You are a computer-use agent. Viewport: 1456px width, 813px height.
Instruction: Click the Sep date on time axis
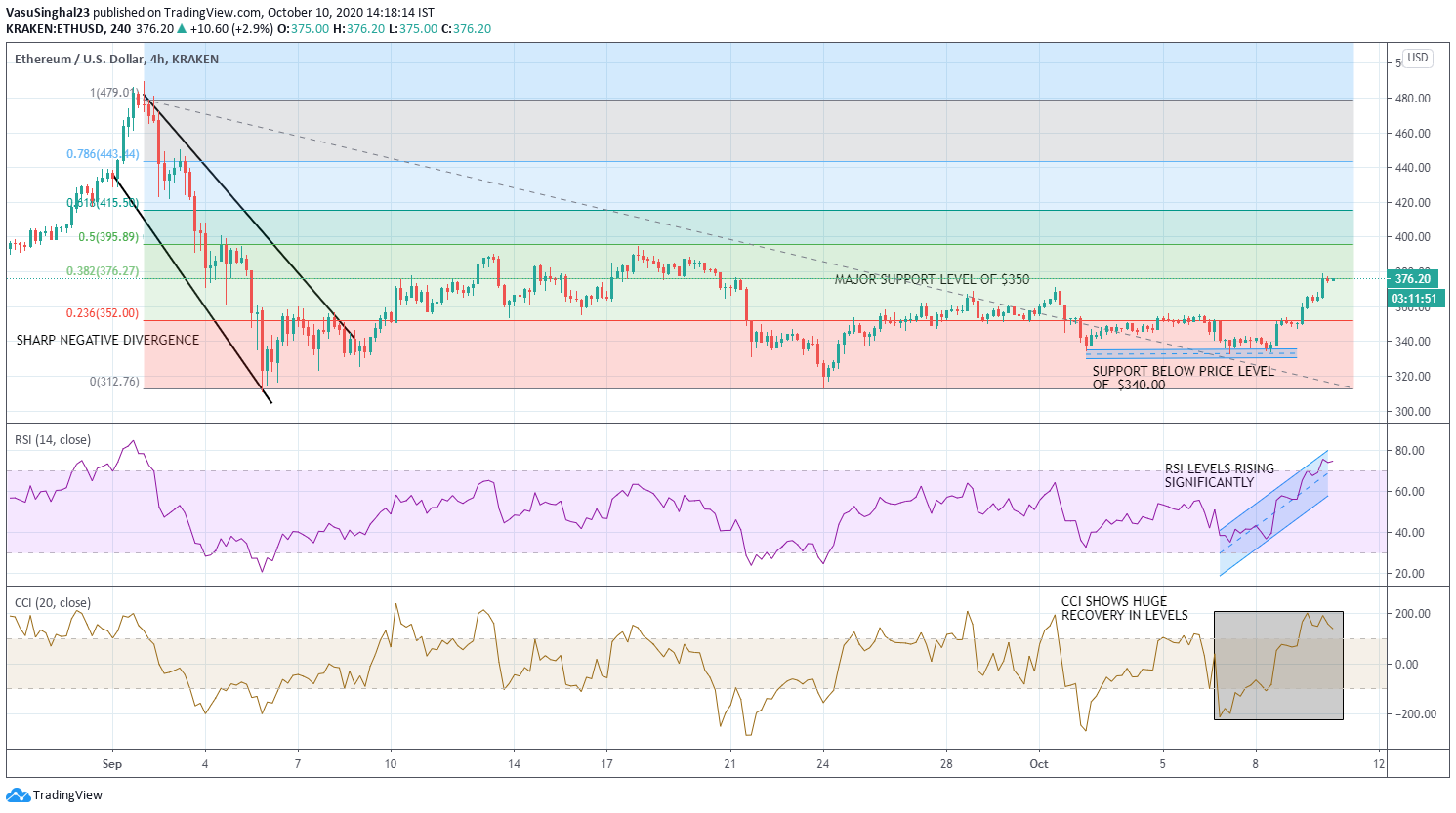[x=112, y=764]
